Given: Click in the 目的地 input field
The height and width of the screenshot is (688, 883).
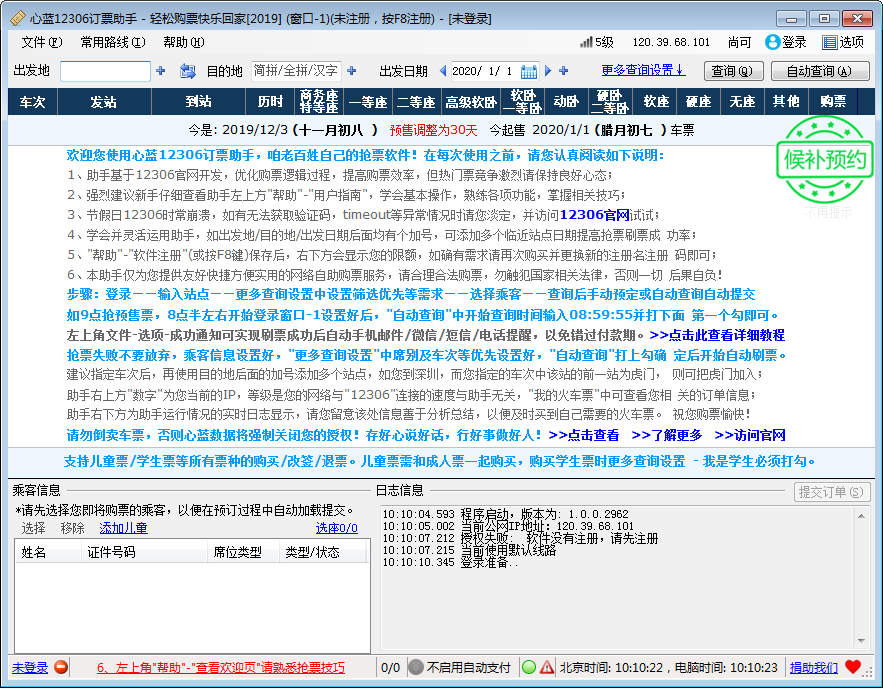Looking at the screenshot, I should tap(296, 71).
